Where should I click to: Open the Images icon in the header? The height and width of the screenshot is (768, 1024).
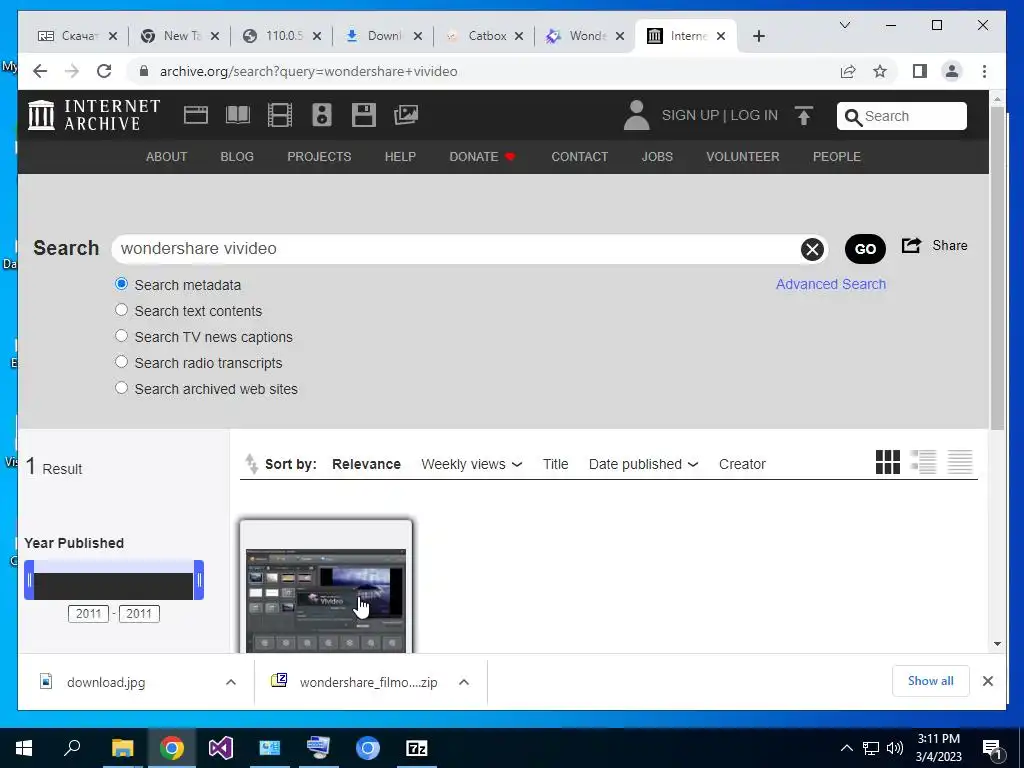406,115
